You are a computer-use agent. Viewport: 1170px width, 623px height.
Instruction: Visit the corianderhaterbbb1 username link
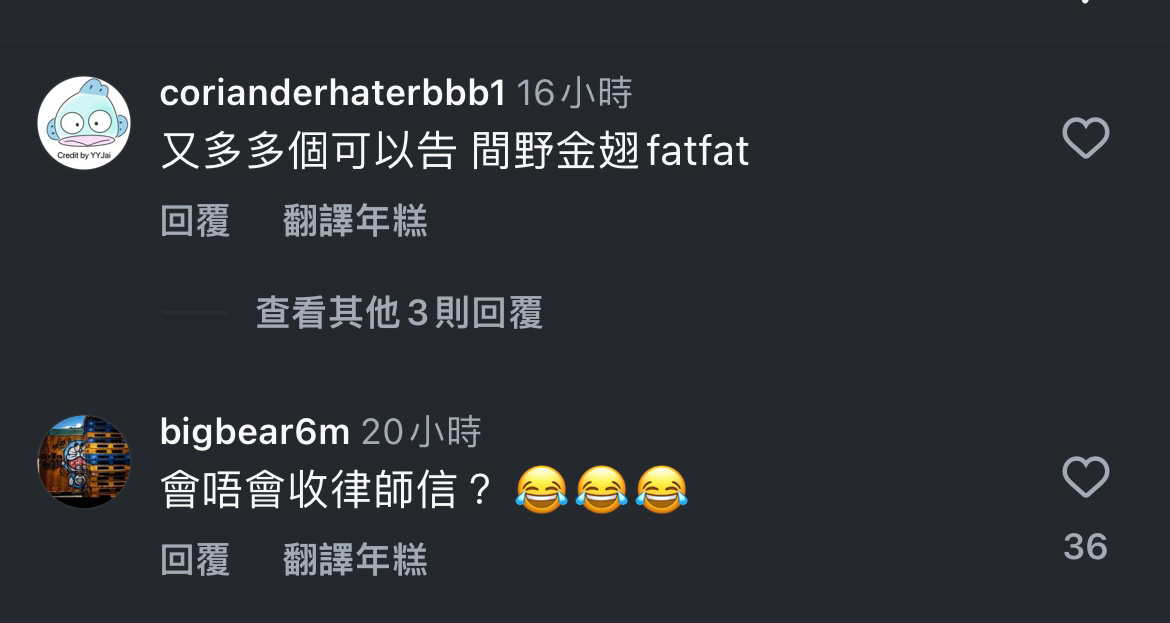tap(333, 93)
